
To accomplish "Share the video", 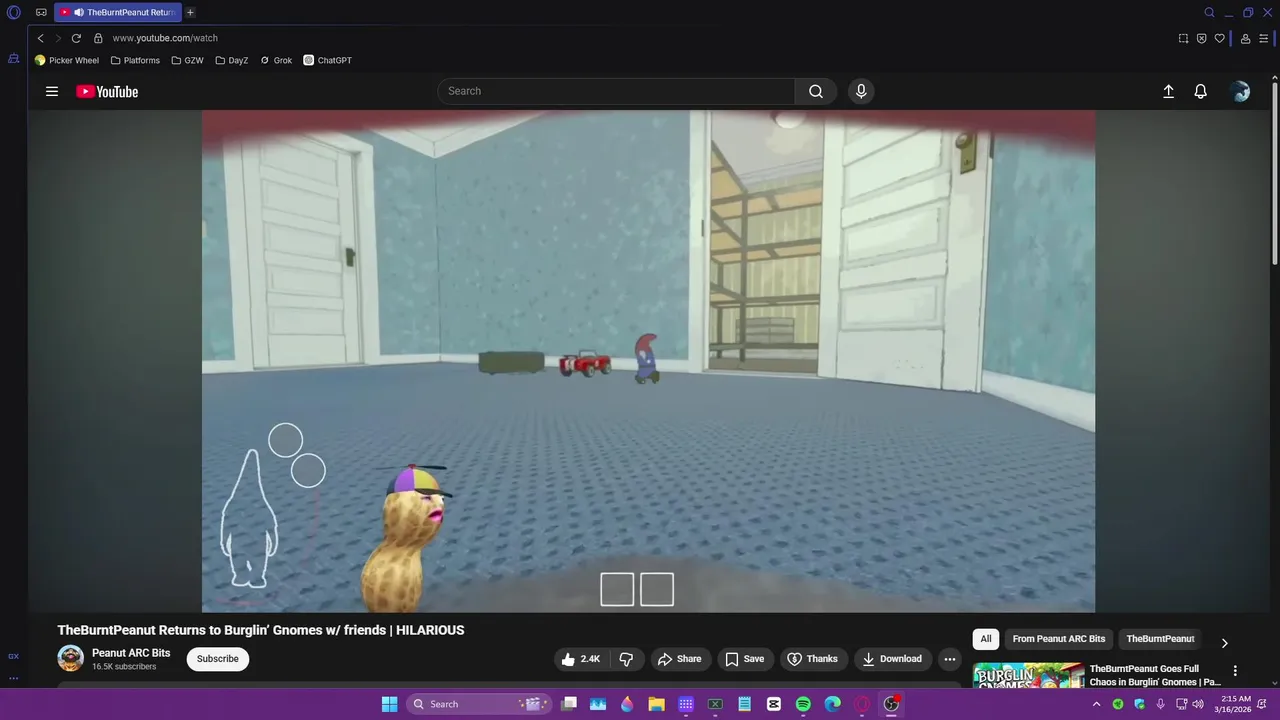I will tap(679, 659).
